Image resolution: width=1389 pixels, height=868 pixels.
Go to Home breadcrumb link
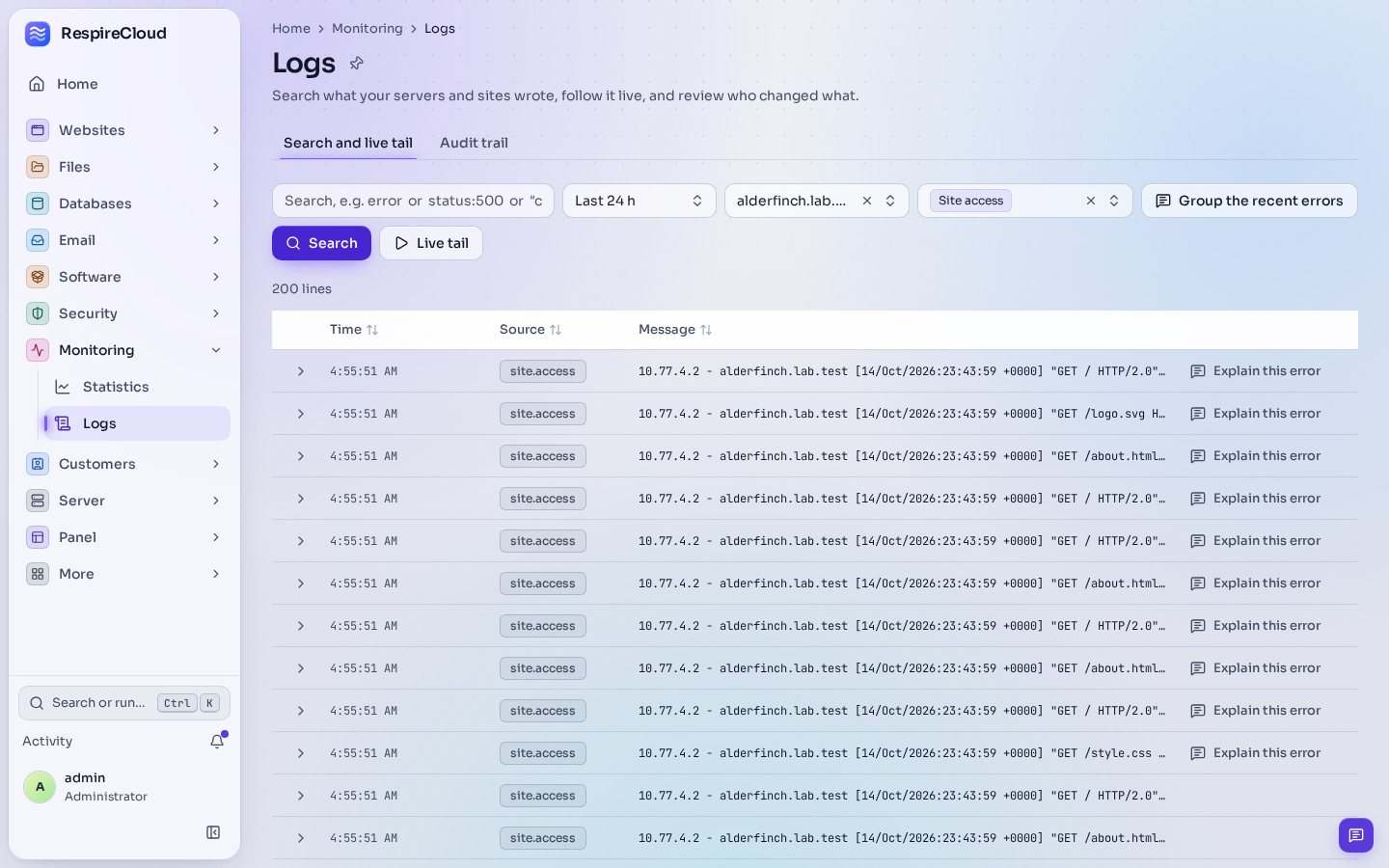tap(291, 28)
